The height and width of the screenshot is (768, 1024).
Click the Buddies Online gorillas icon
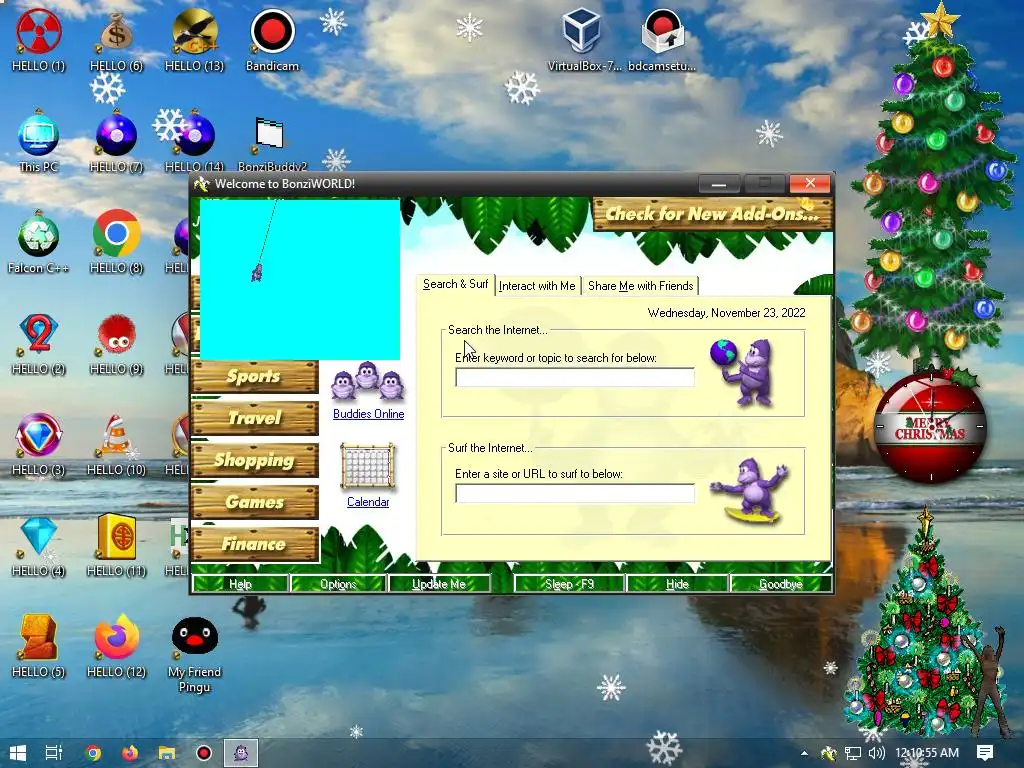coord(368,381)
